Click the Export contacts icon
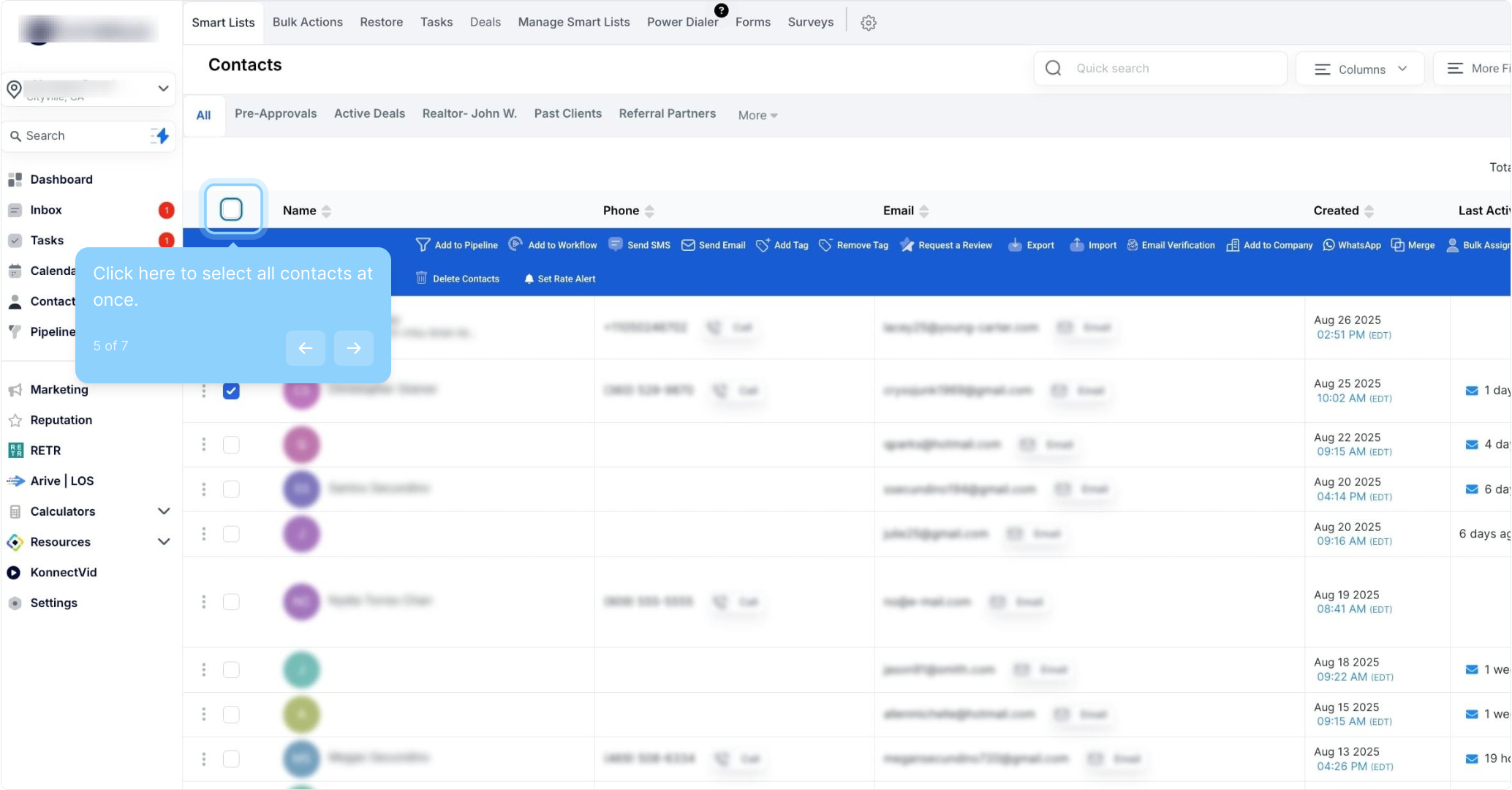The height and width of the screenshot is (790, 1512). 1015,245
